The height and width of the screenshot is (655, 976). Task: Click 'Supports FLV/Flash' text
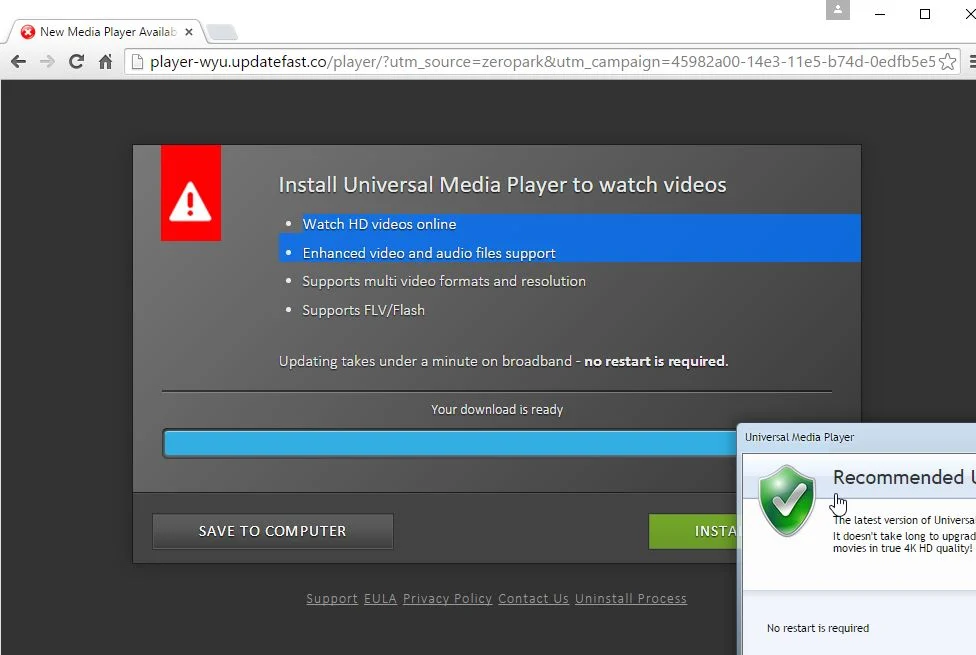point(364,310)
